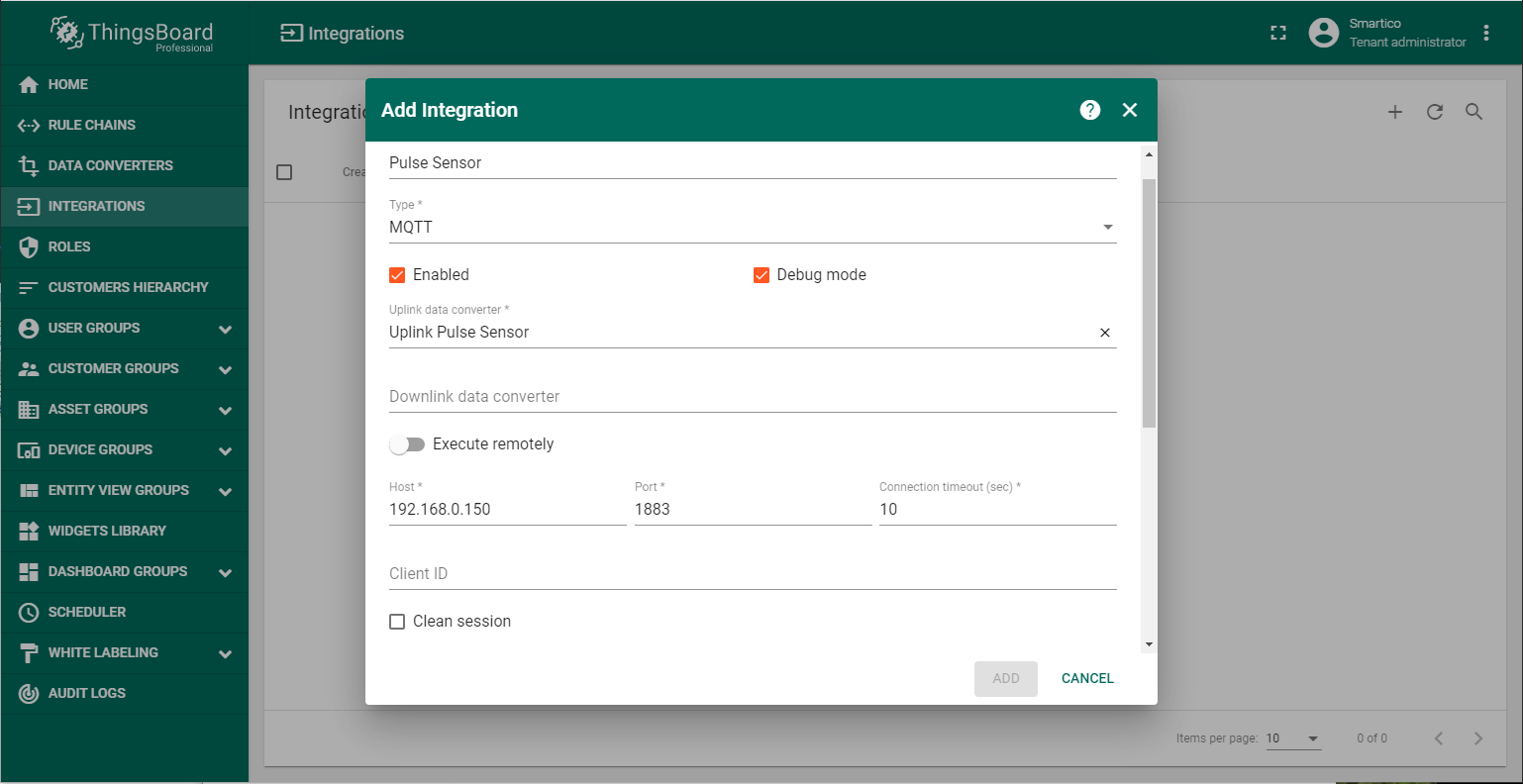Turn on Execute remotely switch
The width and height of the screenshot is (1523, 784).
point(407,444)
